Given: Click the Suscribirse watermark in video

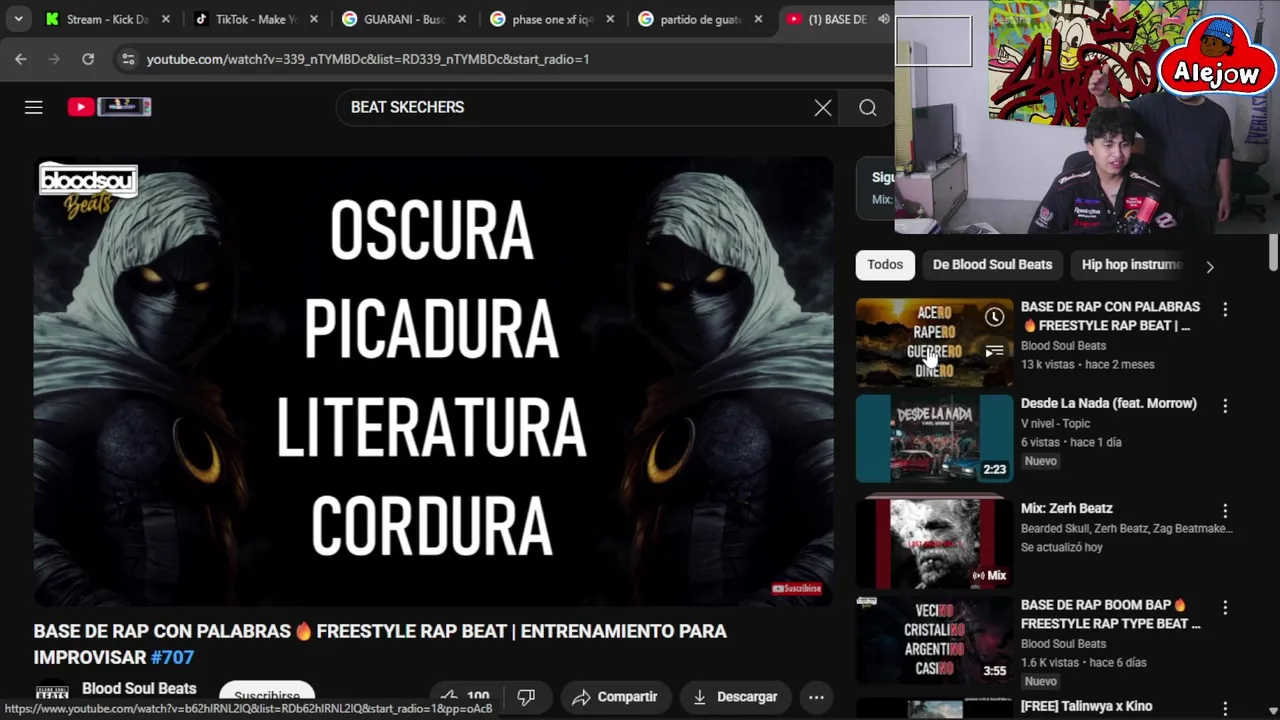Looking at the screenshot, I should point(797,588).
